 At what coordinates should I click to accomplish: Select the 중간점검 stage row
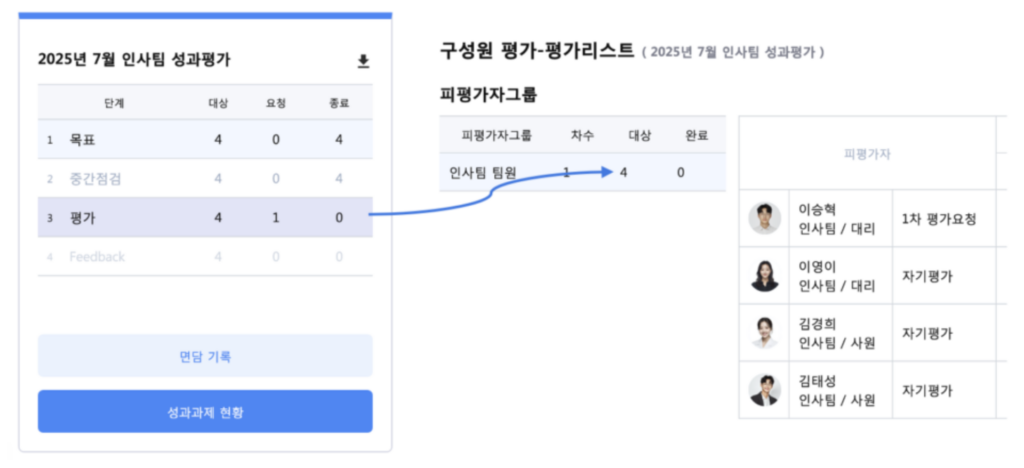[x=205, y=179]
